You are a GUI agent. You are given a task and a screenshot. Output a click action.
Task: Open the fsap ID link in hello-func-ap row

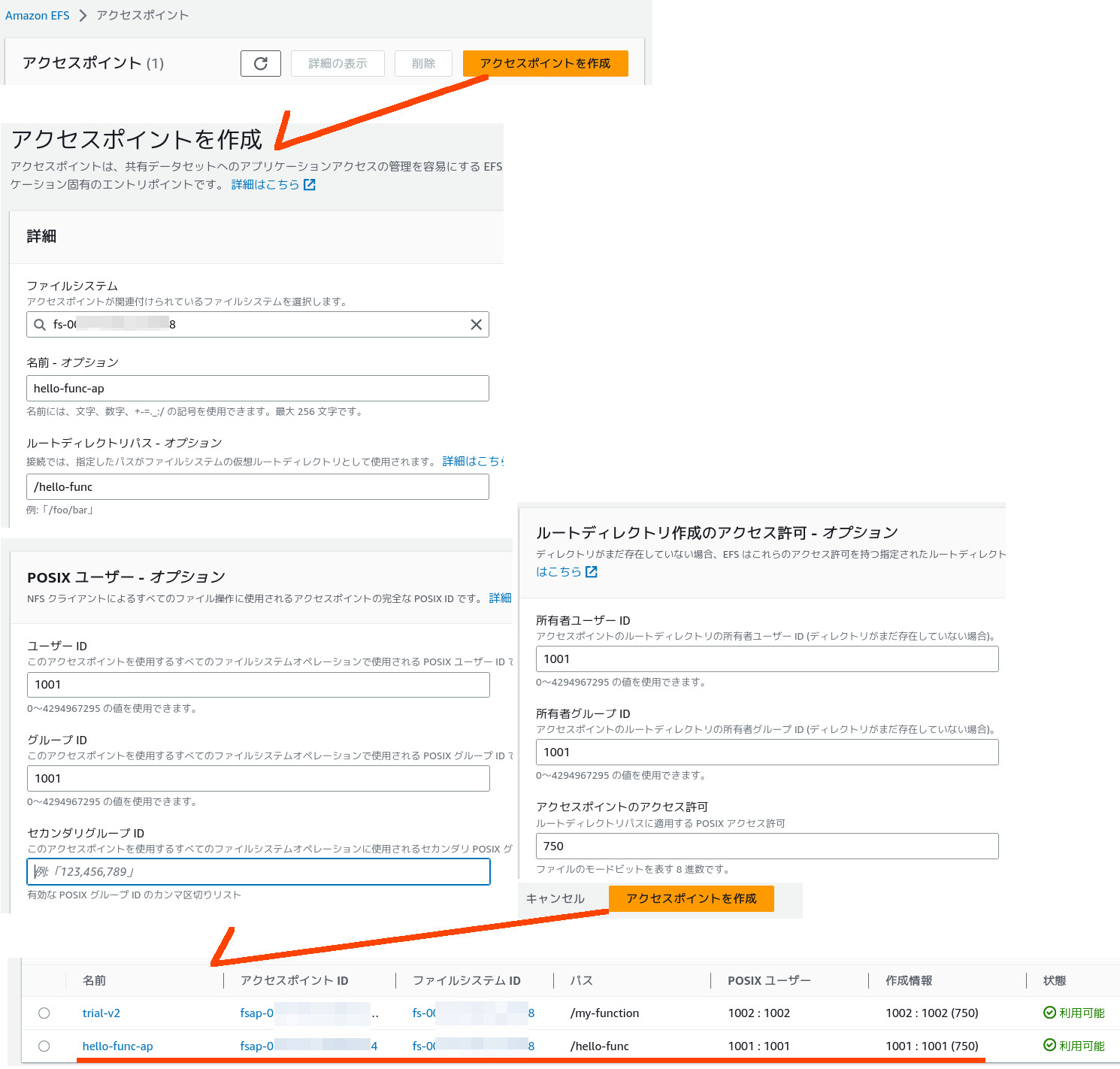pyautogui.click(x=309, y=1046)
